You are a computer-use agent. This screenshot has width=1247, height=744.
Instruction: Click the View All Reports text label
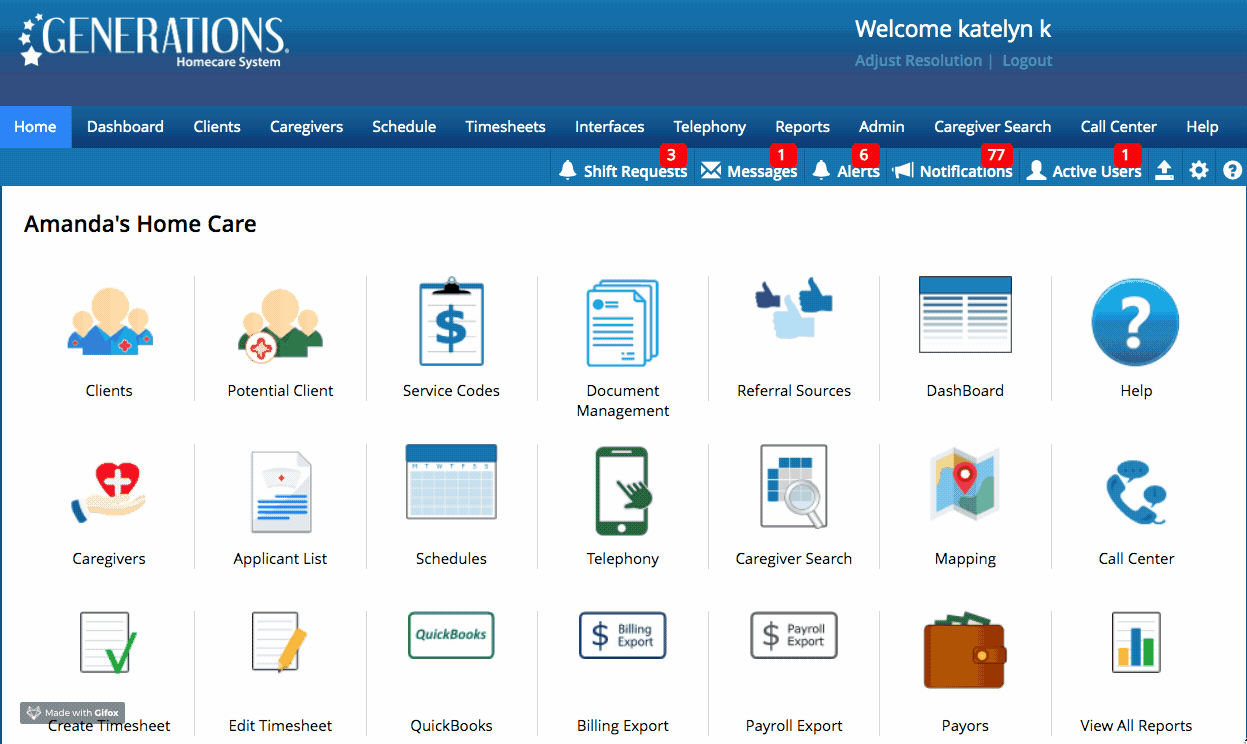pyautogui.click(x=1136, y=726)
